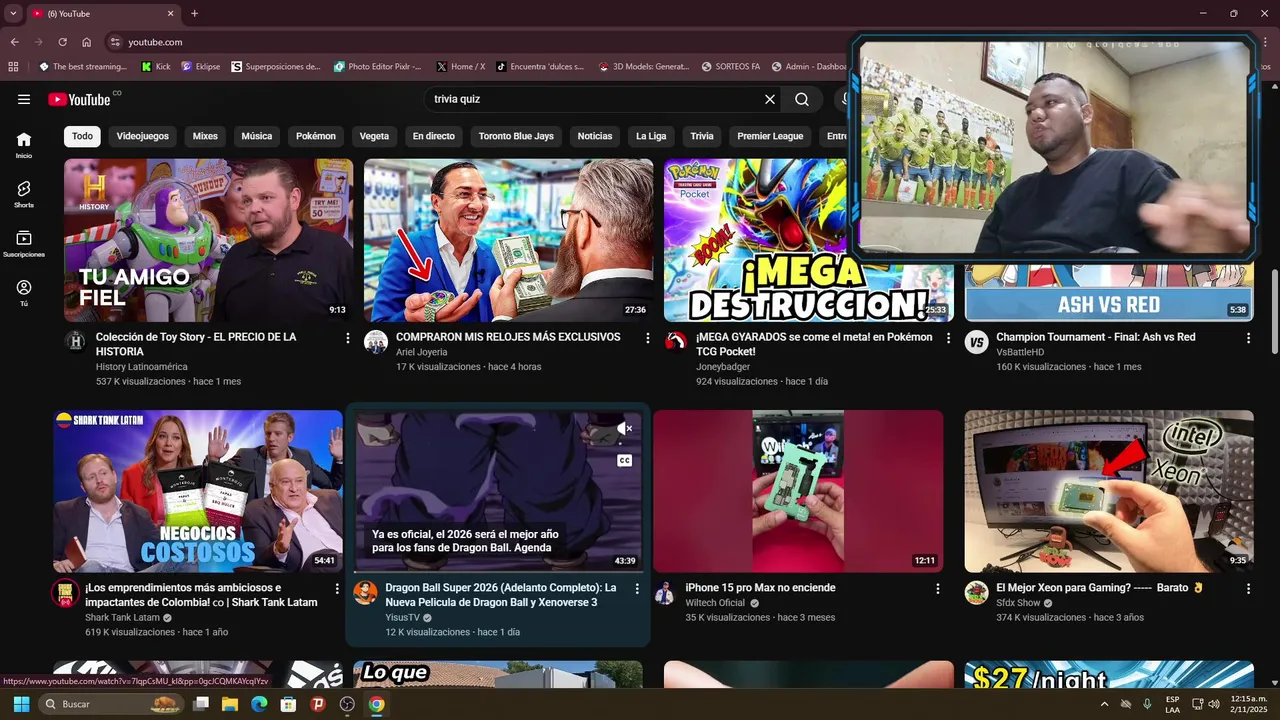Toggle the taskbar microphone indicator
This screenshot has width=1280, height=720.
point(1147,704)
